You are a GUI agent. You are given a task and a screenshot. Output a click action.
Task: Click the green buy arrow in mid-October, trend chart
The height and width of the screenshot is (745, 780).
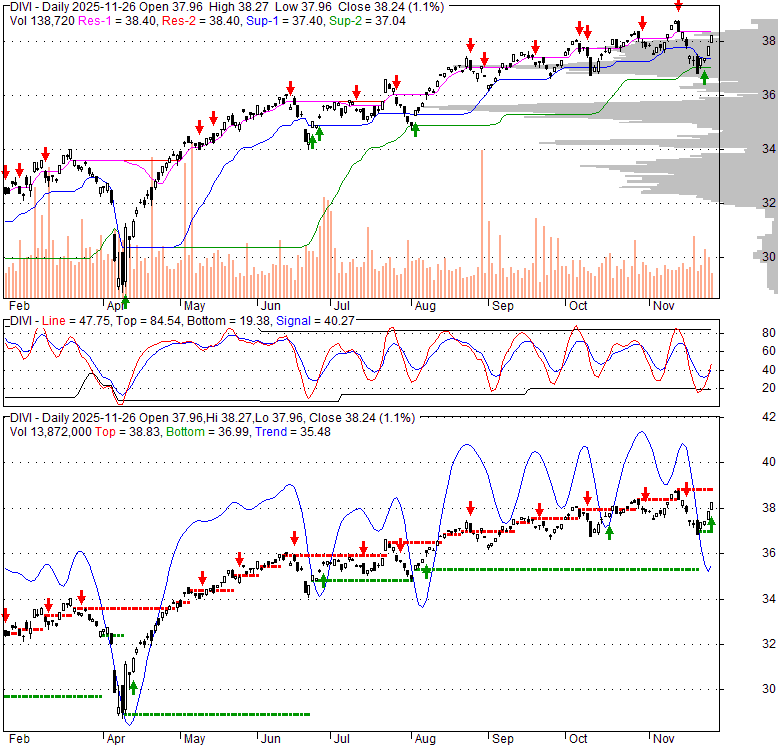(609, 533)
